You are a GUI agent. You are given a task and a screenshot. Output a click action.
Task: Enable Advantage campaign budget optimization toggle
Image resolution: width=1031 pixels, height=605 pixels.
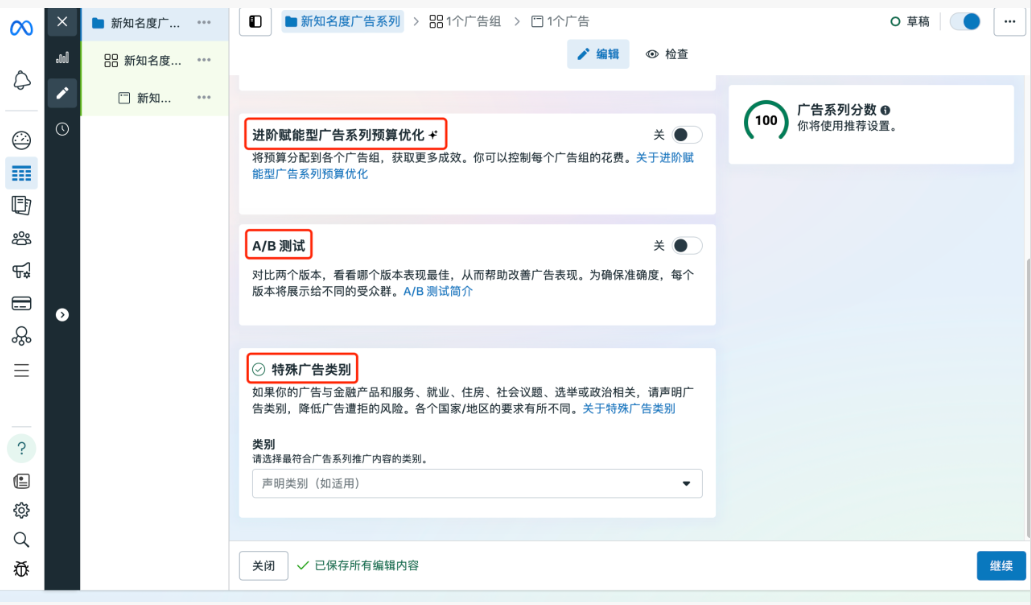pos(686,134)
